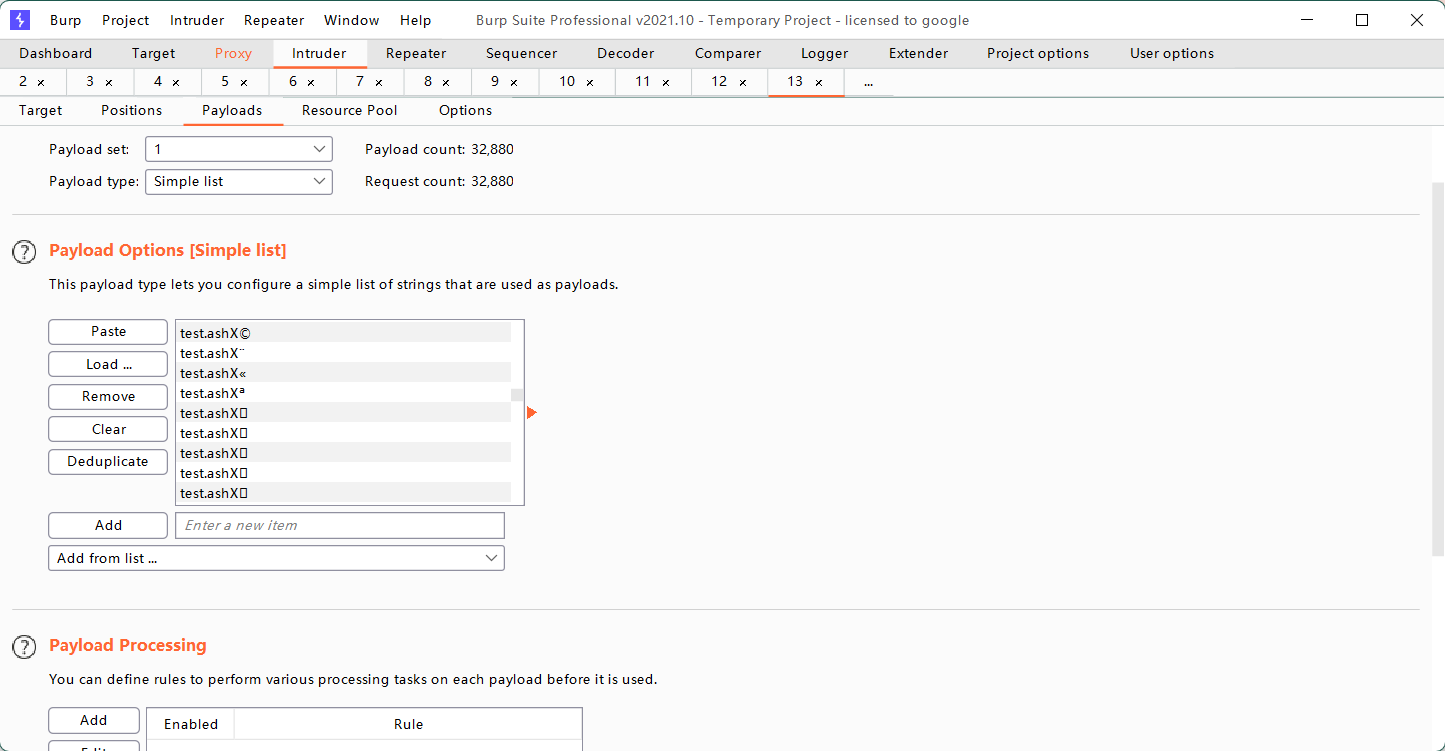The height and width of the screenshot is (751, 1445).
Task: Click the Paste button
Action: (108, 332)
